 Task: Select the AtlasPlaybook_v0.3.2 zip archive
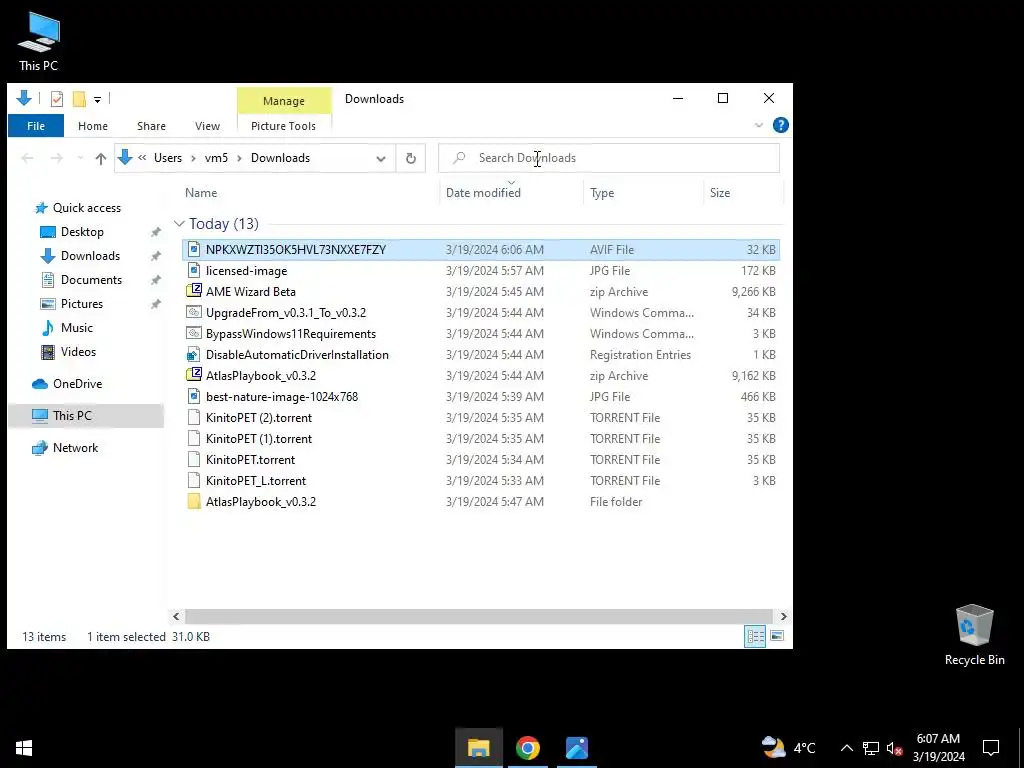coord(481,376)
